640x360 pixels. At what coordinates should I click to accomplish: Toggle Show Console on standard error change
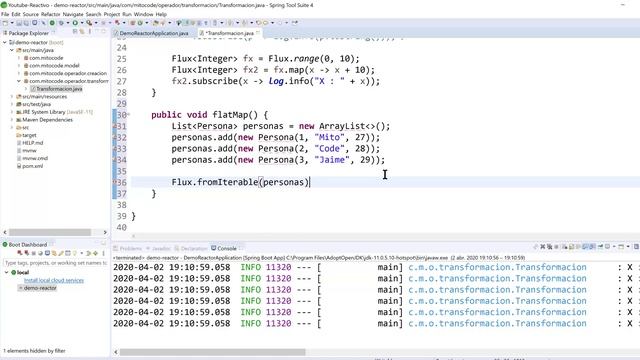(592, 247)
